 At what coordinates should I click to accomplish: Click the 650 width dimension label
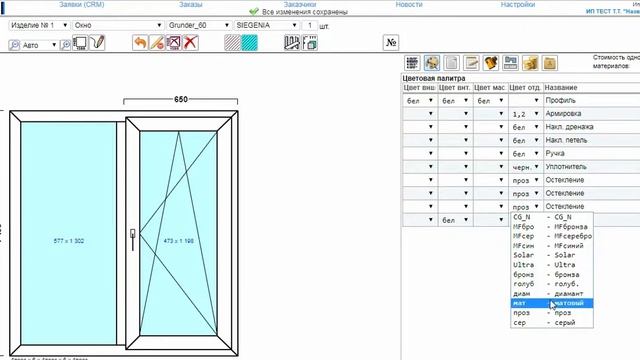coord(181,99)
